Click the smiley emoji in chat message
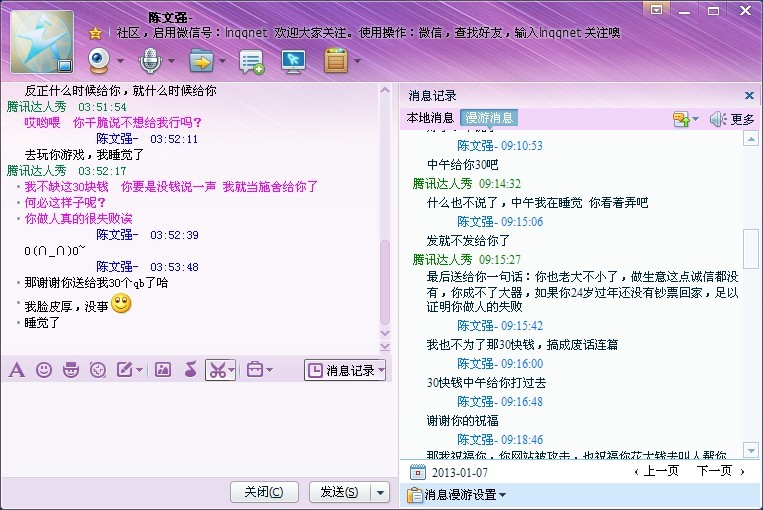Image resolution: width=763 pixels, height=510 pixels. (121, 304)
